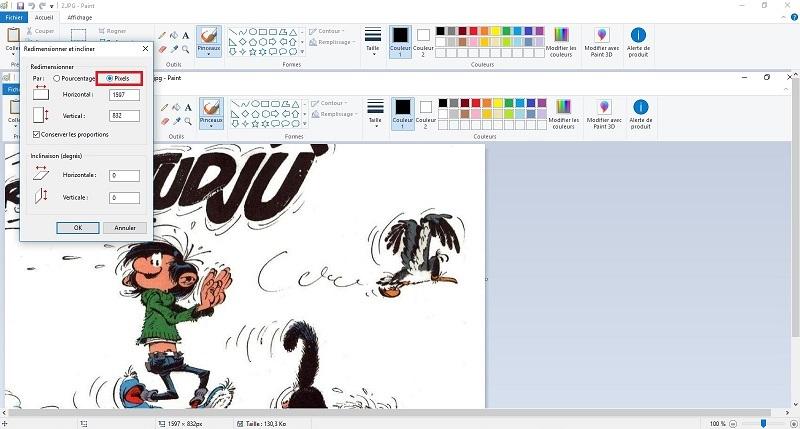Open the Contour dropdown in the upper Paint window
The width and height of the screenshot is (800, 429).
[327, 31]
